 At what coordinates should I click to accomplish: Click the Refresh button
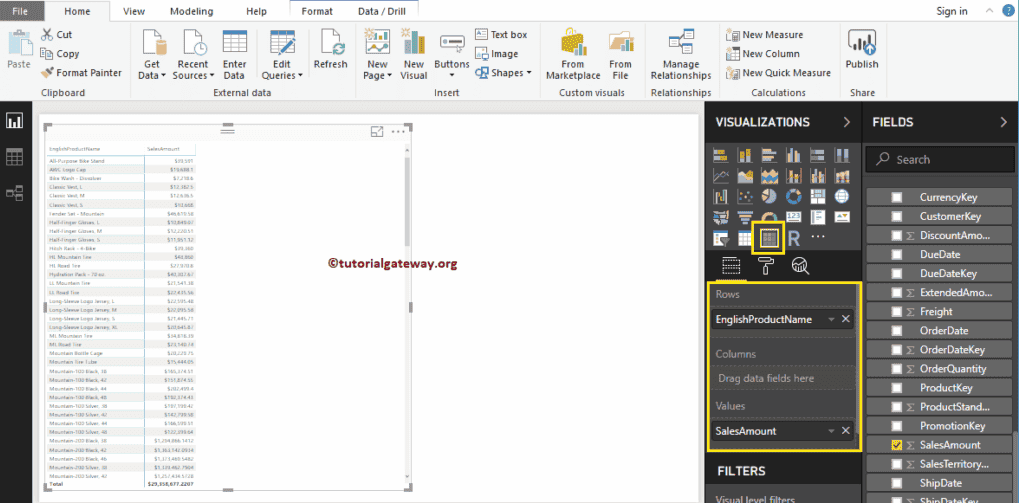coord(331,51)
